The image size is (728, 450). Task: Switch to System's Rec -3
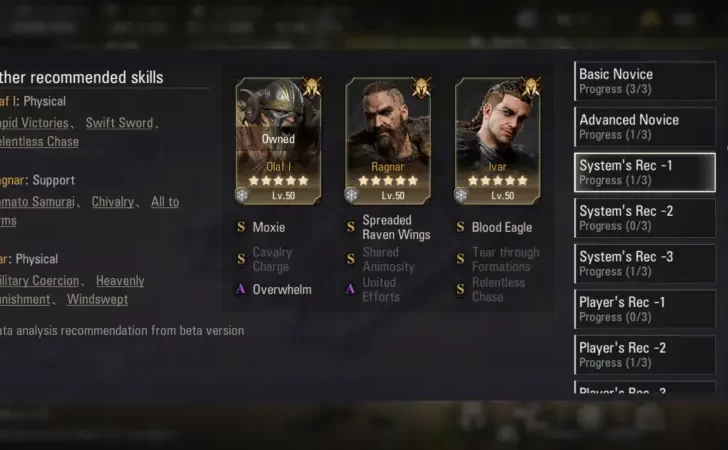point(645,263)
